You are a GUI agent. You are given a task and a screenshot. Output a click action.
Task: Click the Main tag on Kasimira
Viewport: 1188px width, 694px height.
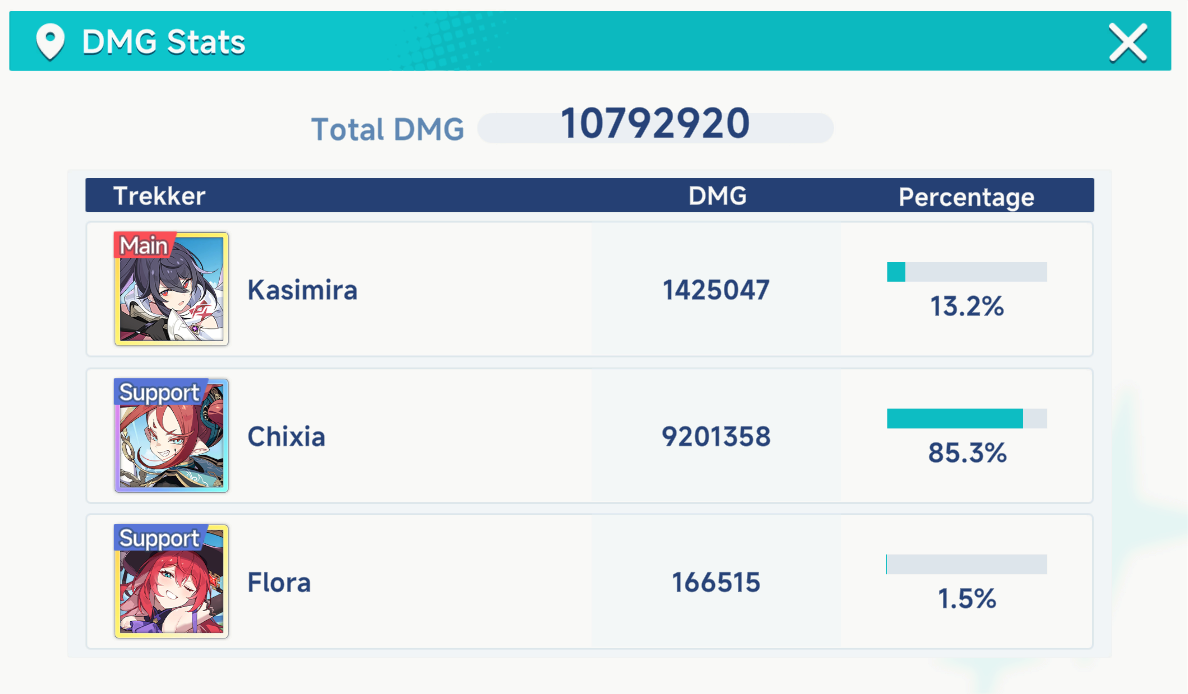pos(144,245)
